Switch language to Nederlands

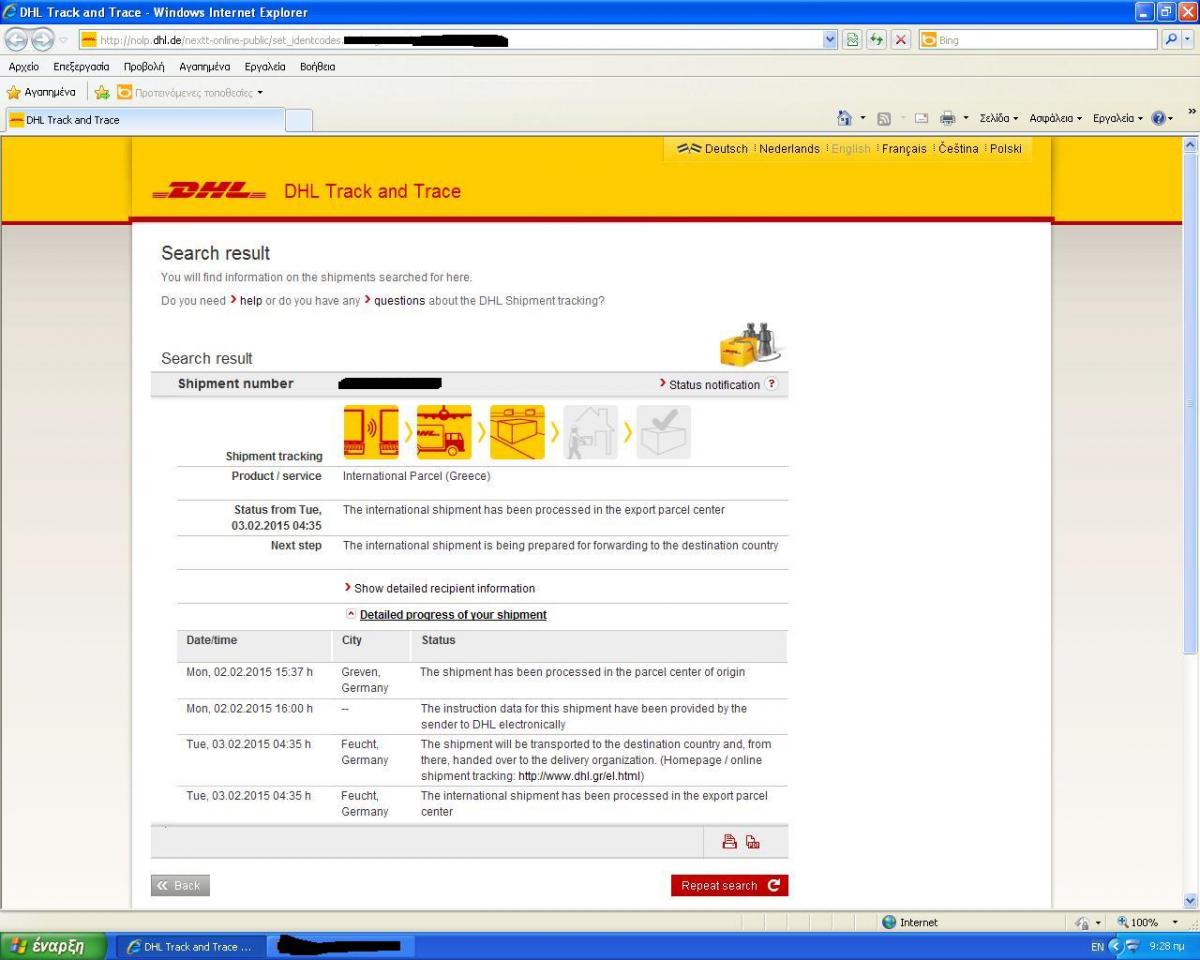click(x=789, y=149)
